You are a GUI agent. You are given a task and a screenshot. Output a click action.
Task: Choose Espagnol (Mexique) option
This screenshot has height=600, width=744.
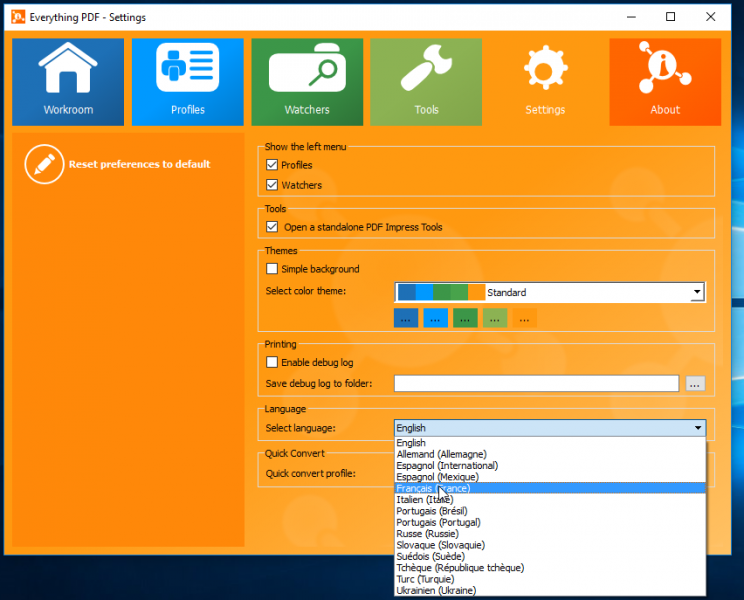(550, 477)
